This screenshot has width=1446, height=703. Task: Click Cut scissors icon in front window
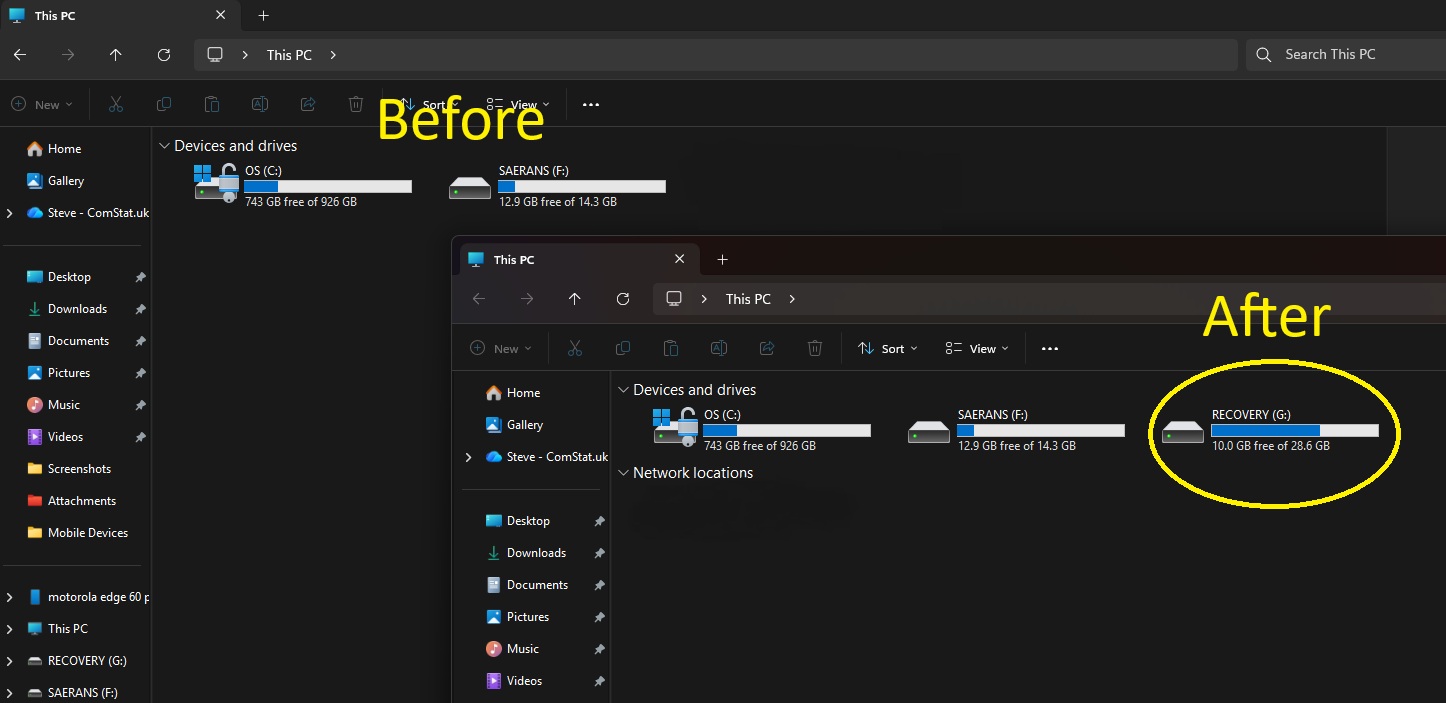[574, 348]
